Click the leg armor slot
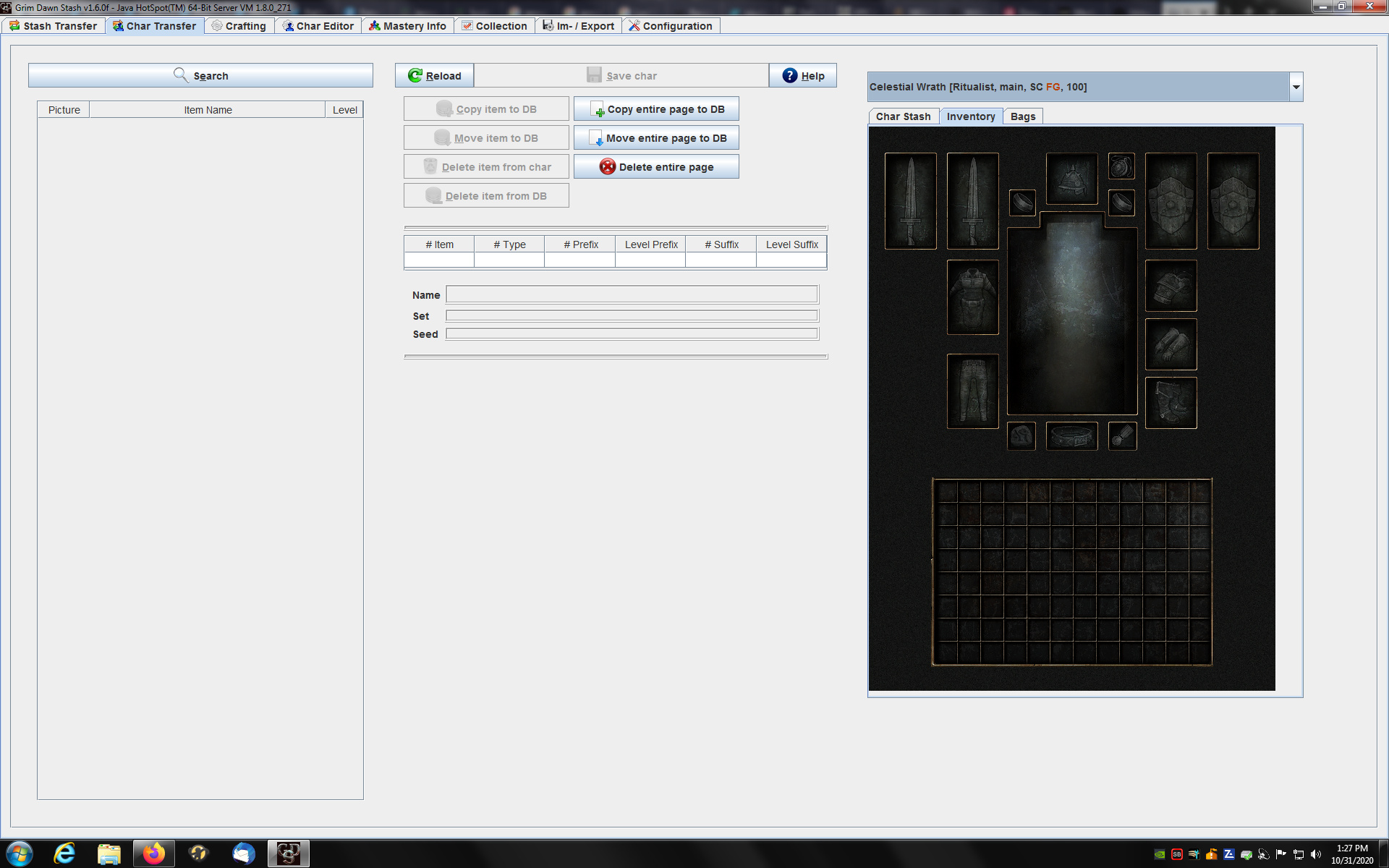 [x=972, y=391]
